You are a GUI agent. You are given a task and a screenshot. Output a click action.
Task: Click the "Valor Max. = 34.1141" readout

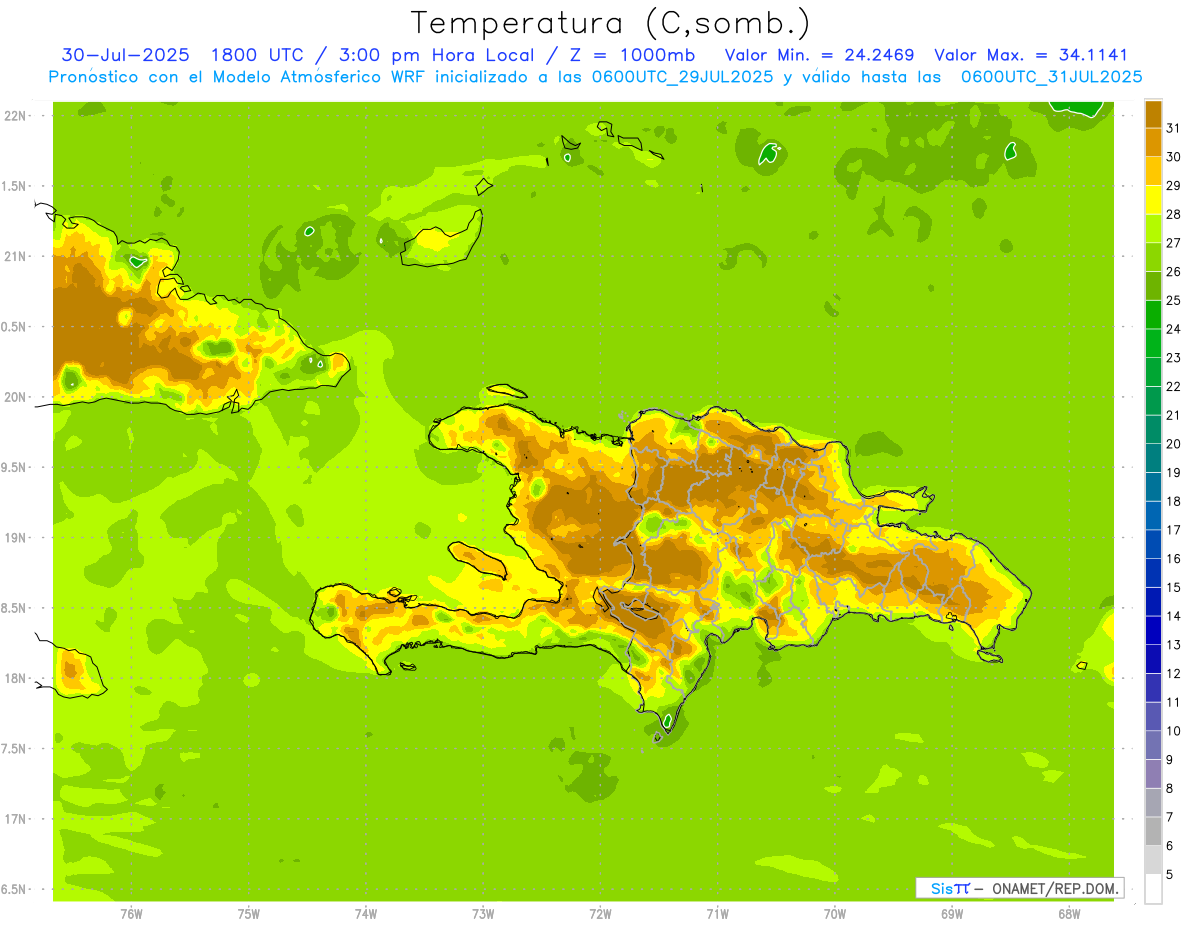(1031, 55)
